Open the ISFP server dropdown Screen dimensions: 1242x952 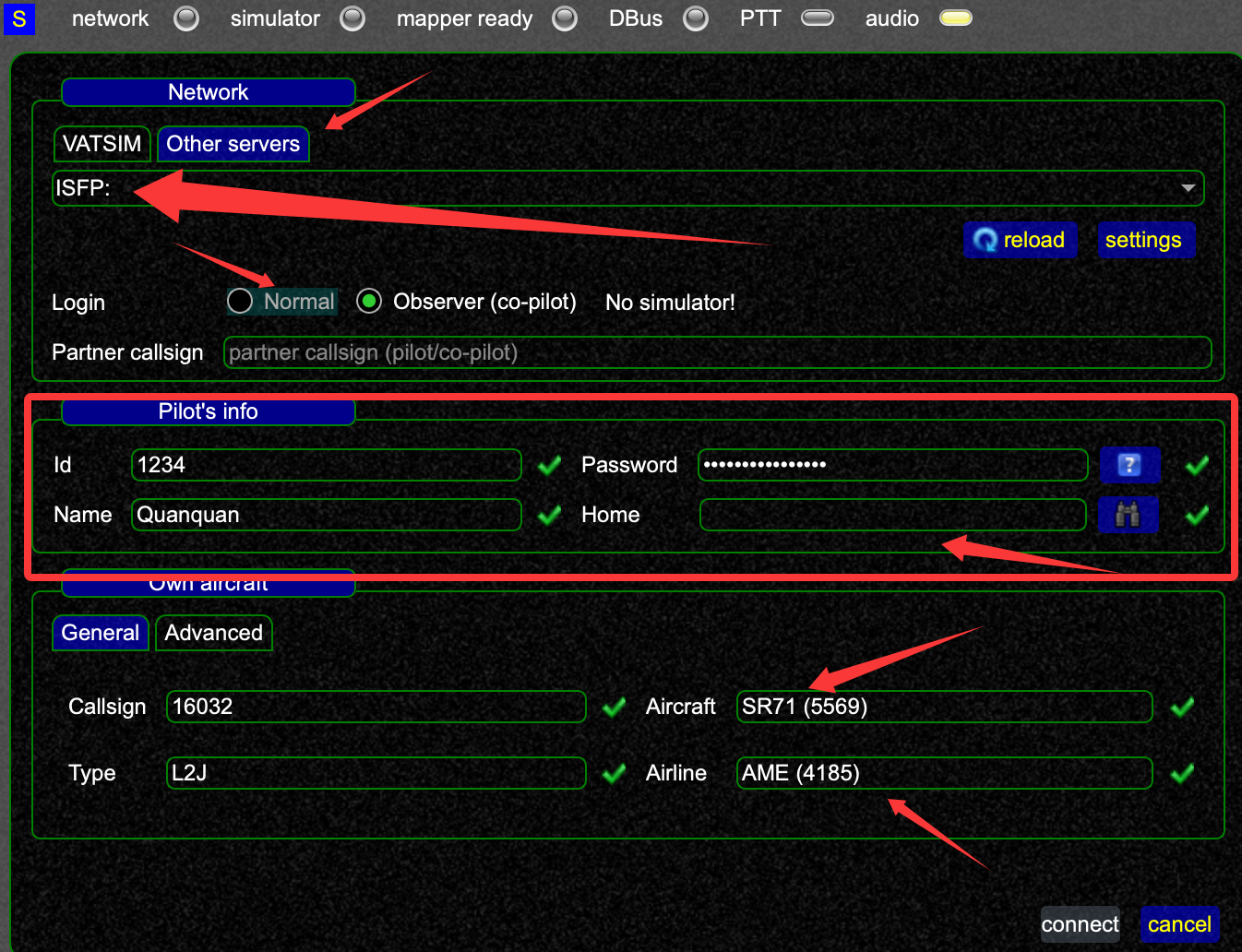[x=628, y=188]
